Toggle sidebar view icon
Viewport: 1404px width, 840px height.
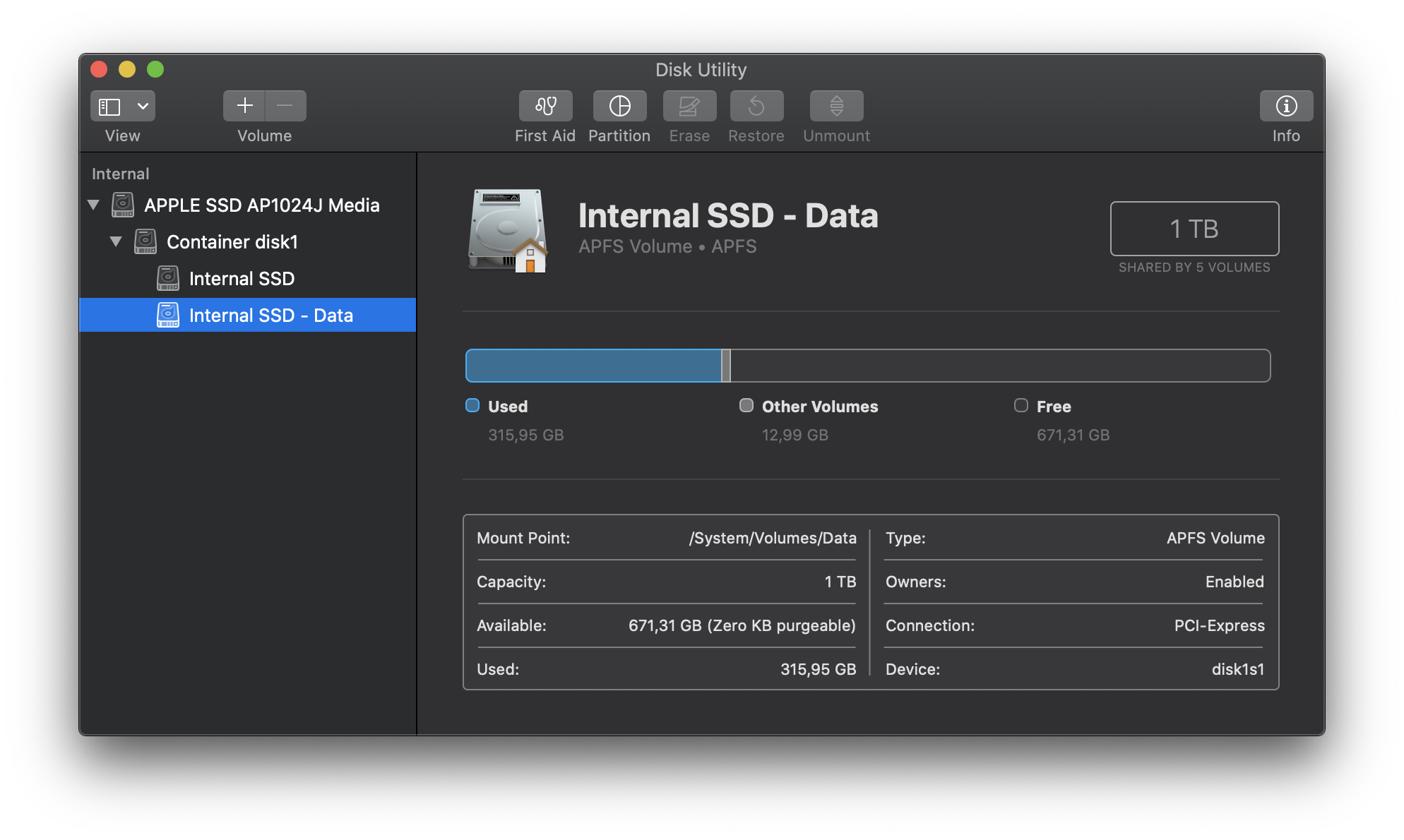pyautogui.click(x=109, y=107)
